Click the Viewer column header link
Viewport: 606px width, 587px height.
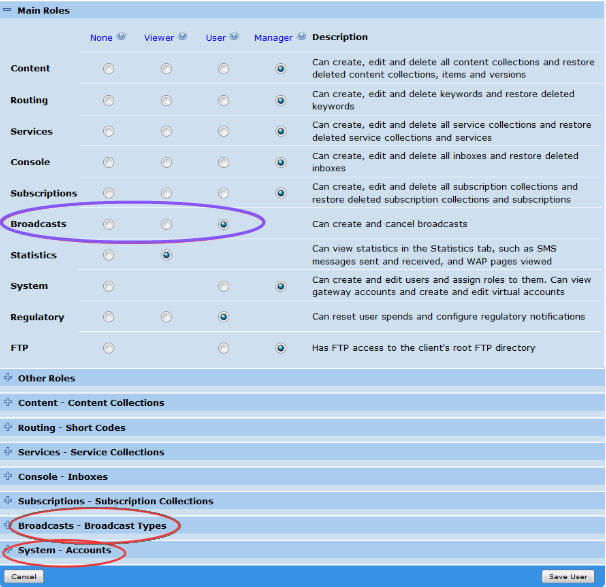159,38
